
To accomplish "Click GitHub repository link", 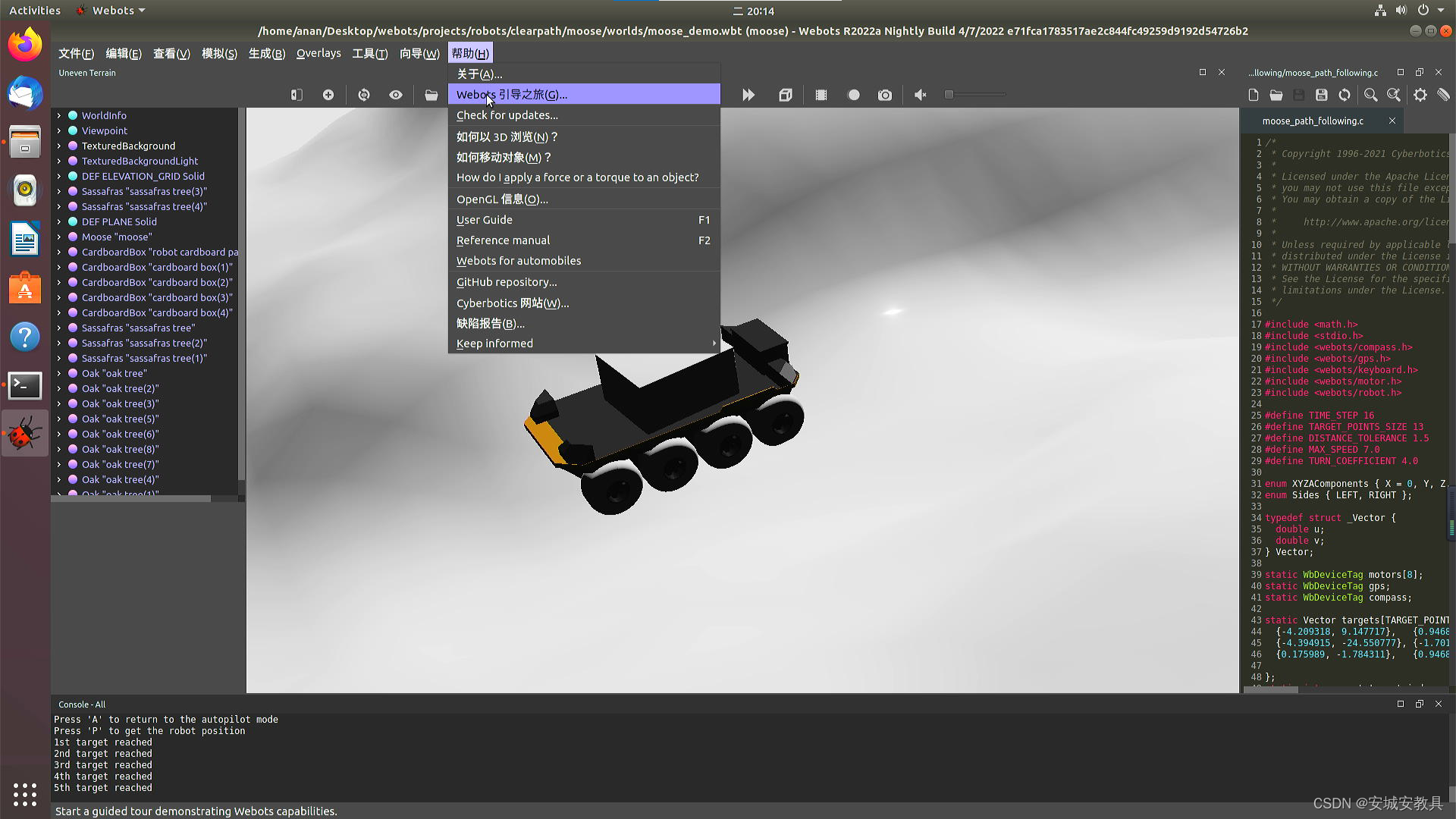I will tap(505, 282).
